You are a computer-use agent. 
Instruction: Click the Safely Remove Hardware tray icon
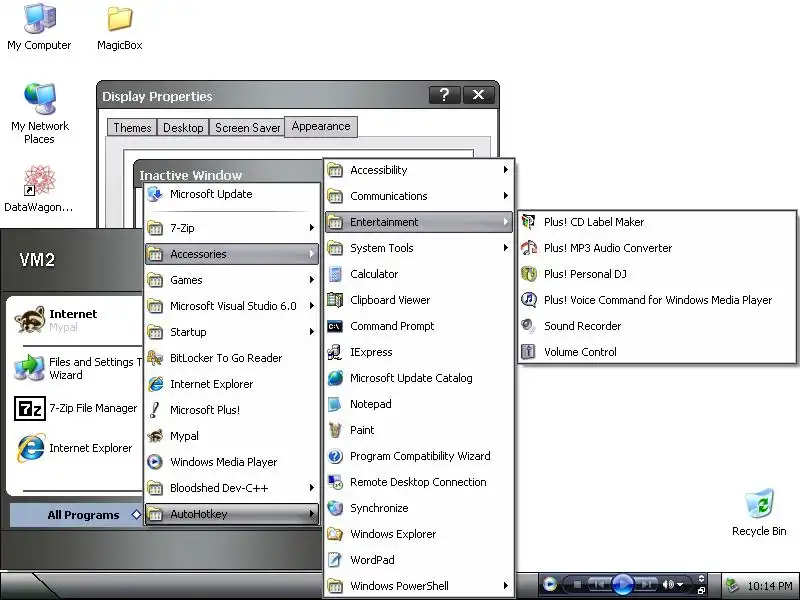coord(732,586)
